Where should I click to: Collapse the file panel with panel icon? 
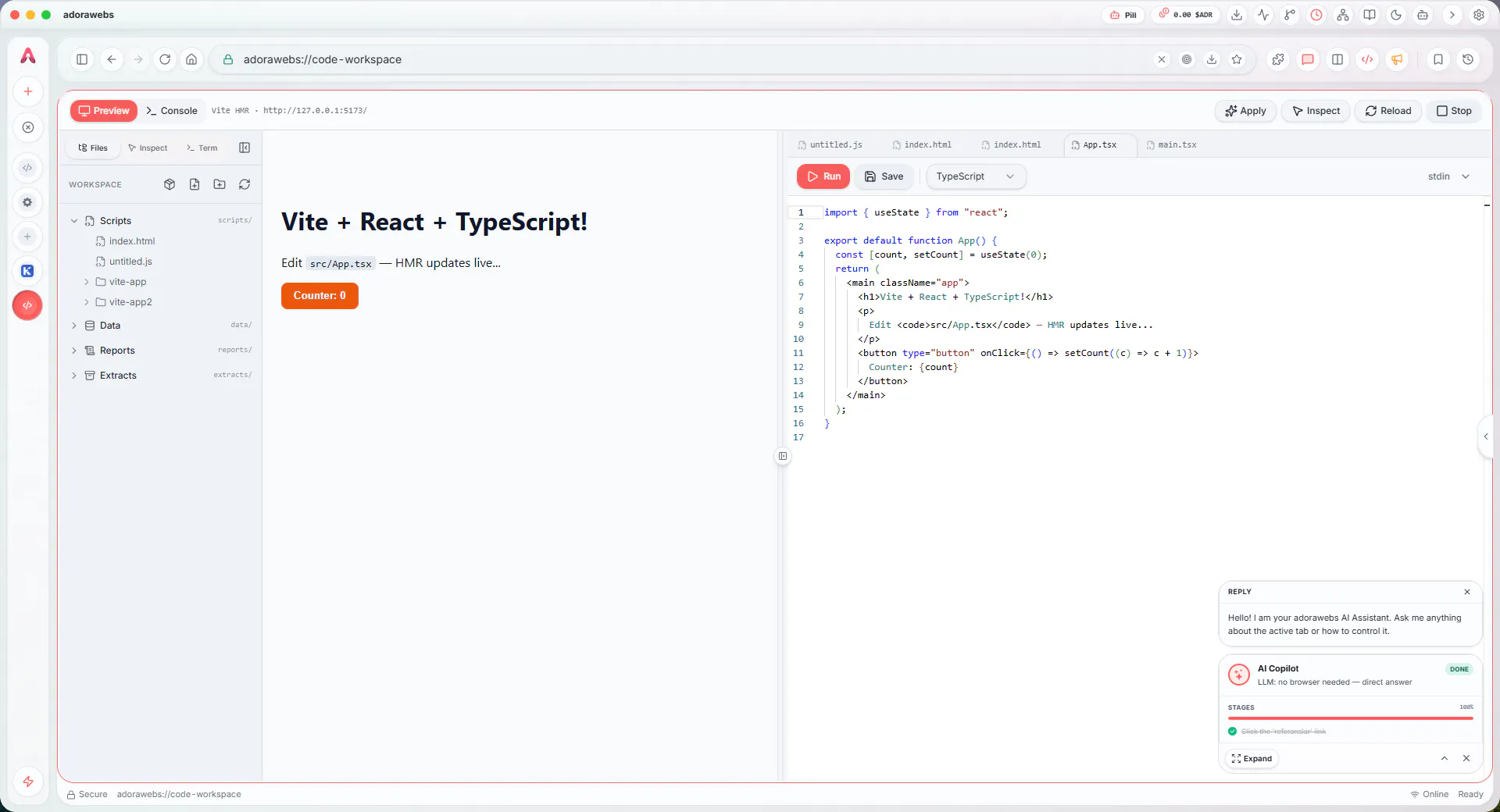(x=245, y=148)
